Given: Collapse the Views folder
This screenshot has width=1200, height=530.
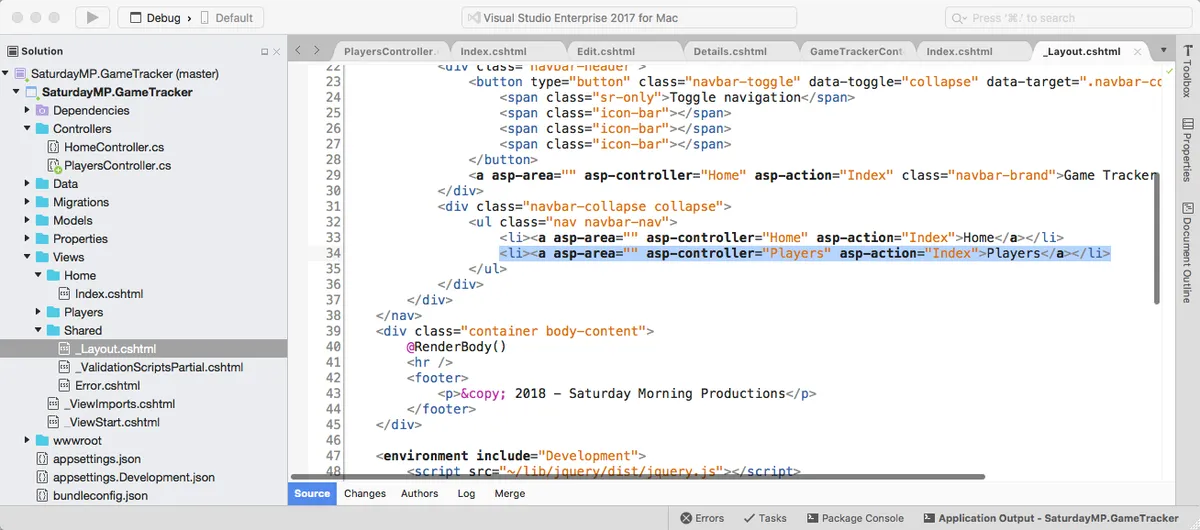Looking at the screenshot, I should pyautogui.click(x=27, y=257).
